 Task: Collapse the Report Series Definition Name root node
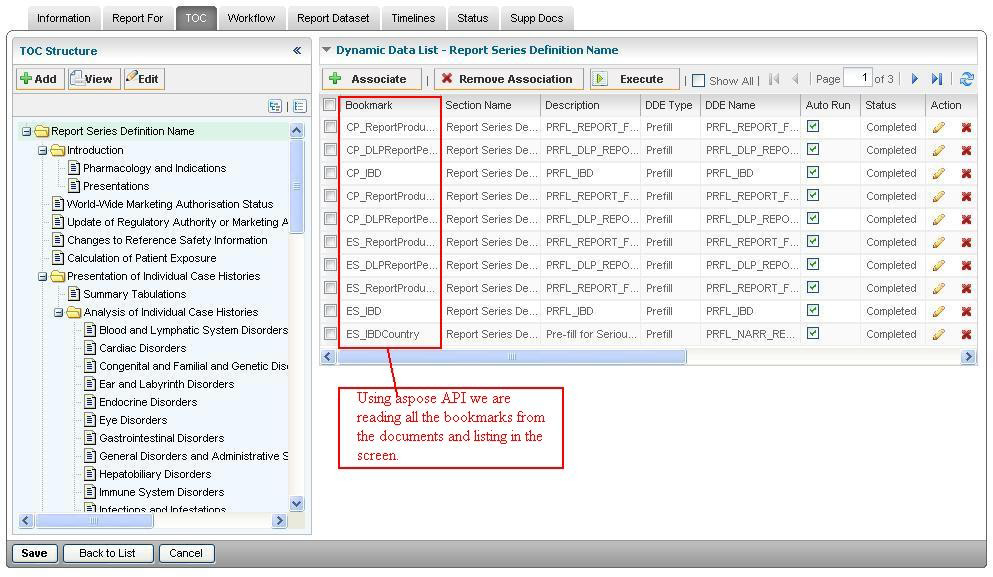coord(27,132)
